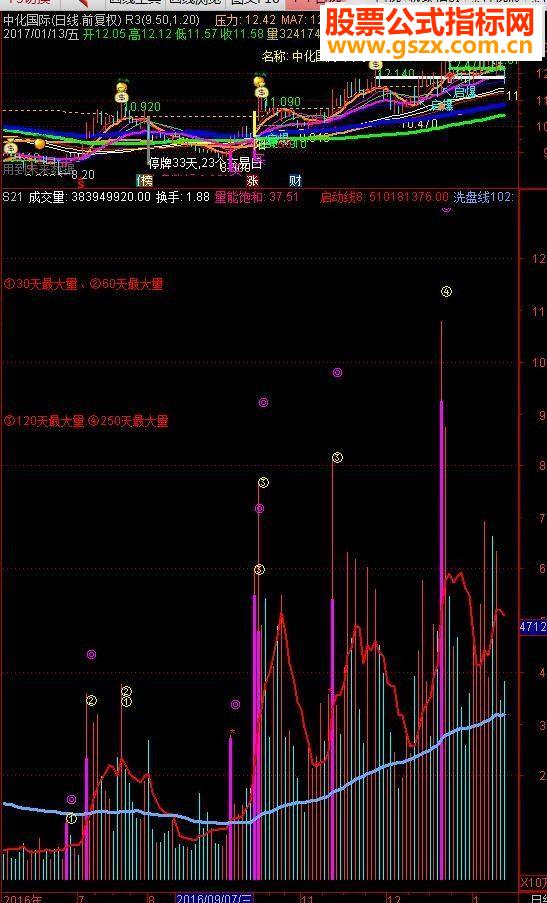Image resolution: width=547 pixels, height=903 pixels.
Task: Select the lowest ① marker near the blue line
Action: coord(71,818)
